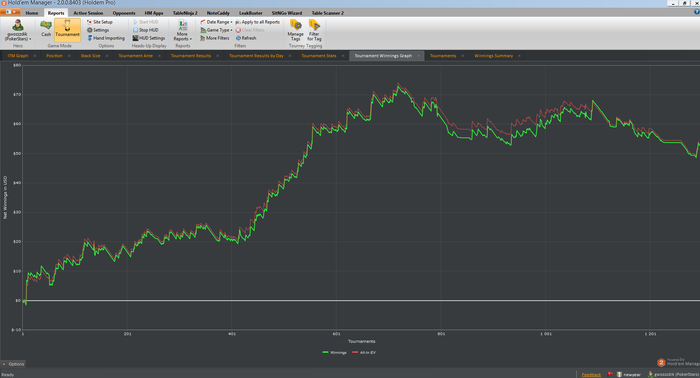Stop the HUD

[x=145, y=30]
